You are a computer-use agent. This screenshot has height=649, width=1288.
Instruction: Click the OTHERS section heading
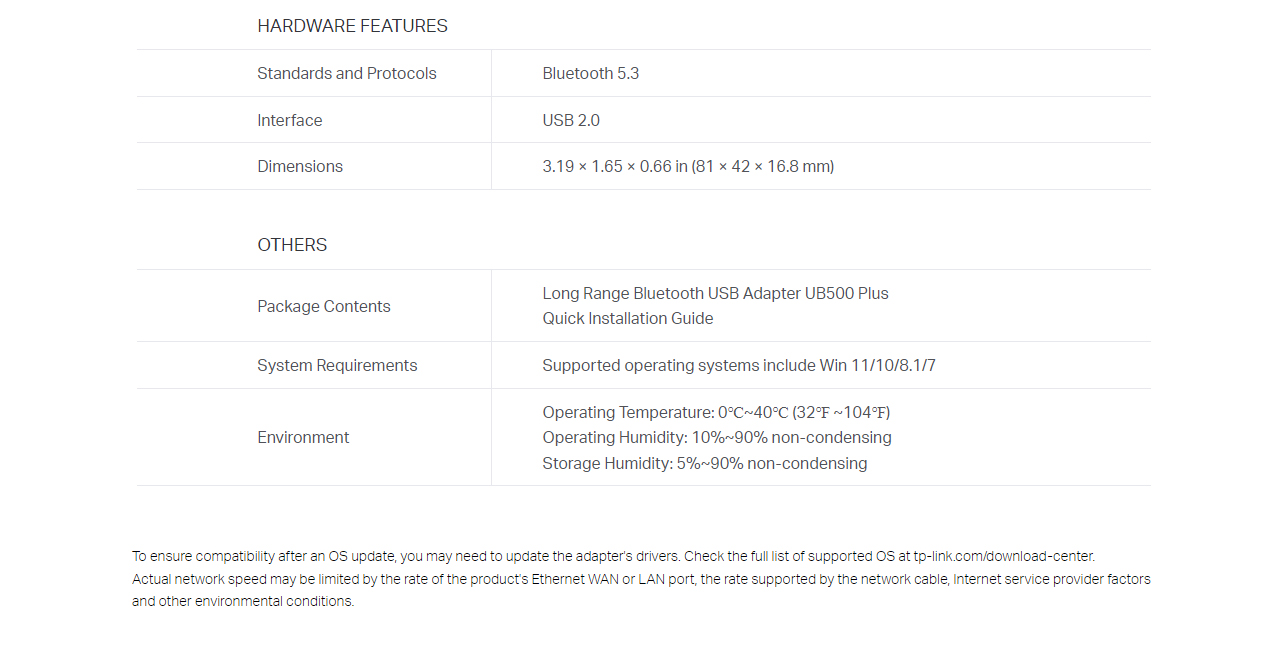tap(292, 245)
